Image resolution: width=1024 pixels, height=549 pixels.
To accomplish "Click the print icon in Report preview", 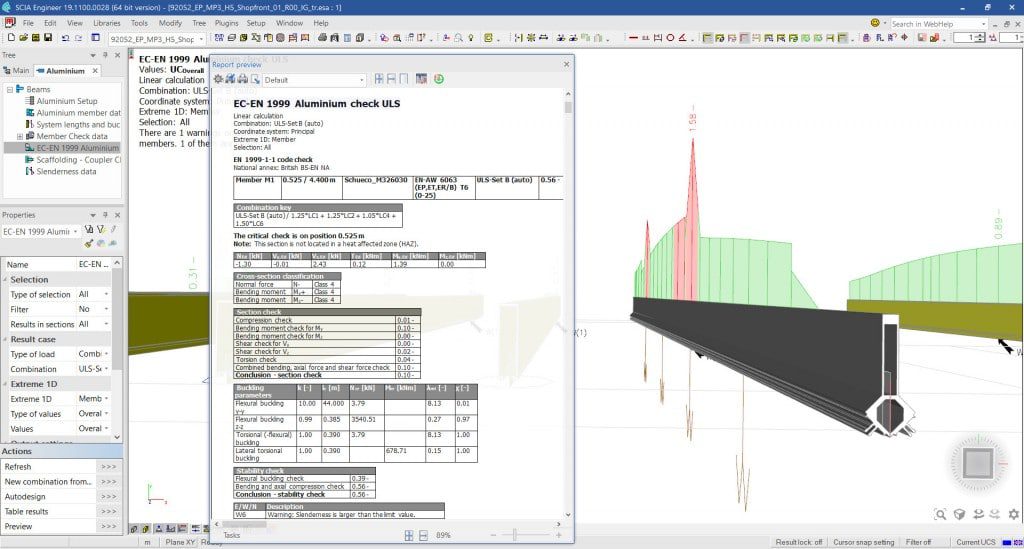I will 243,79.
